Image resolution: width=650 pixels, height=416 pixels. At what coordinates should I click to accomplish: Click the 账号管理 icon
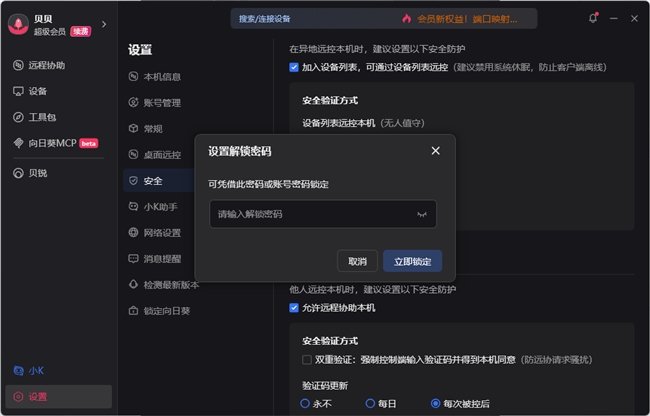point(133,102)
